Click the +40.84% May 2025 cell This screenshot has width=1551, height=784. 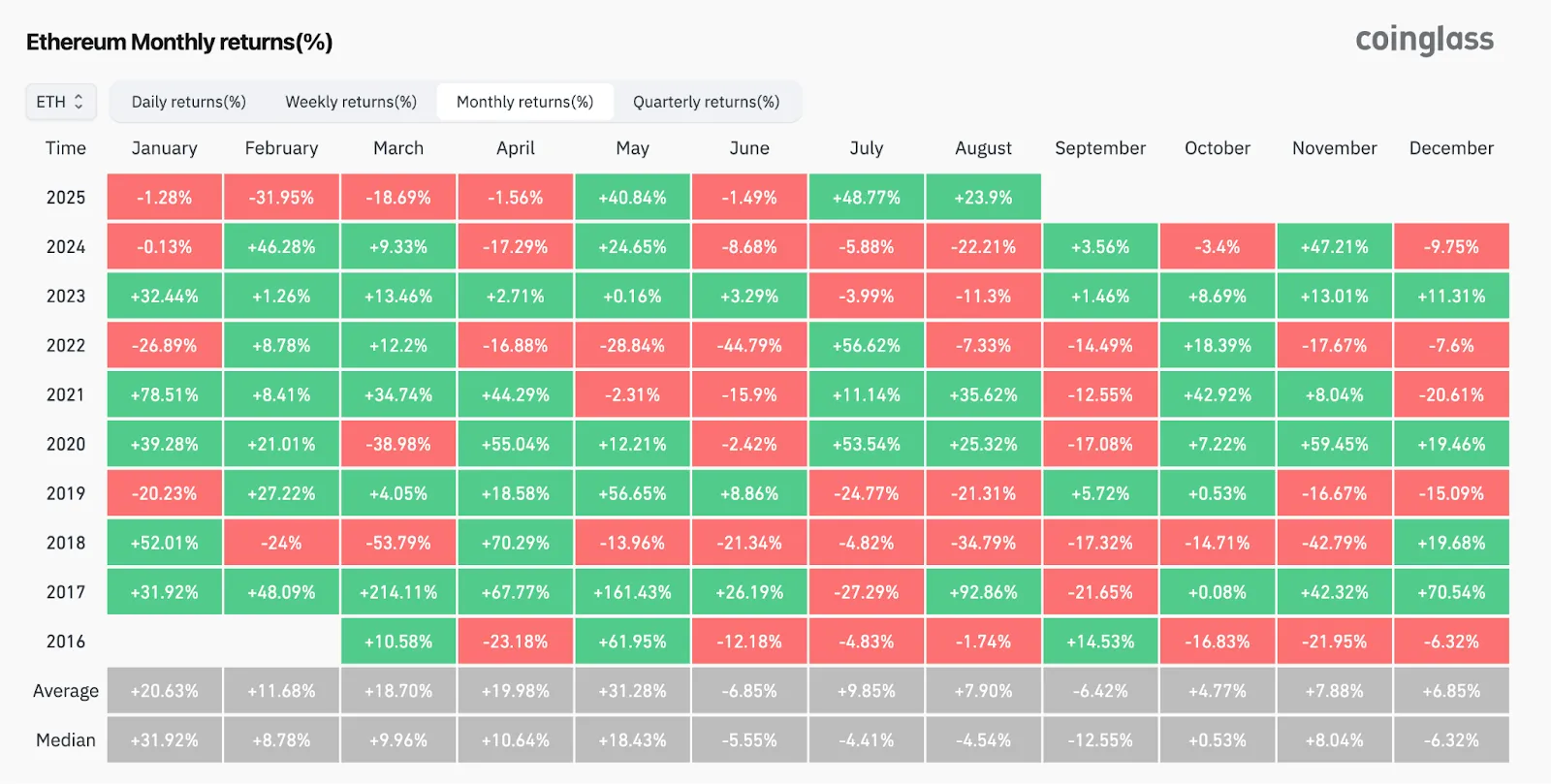tap(632, 197)
